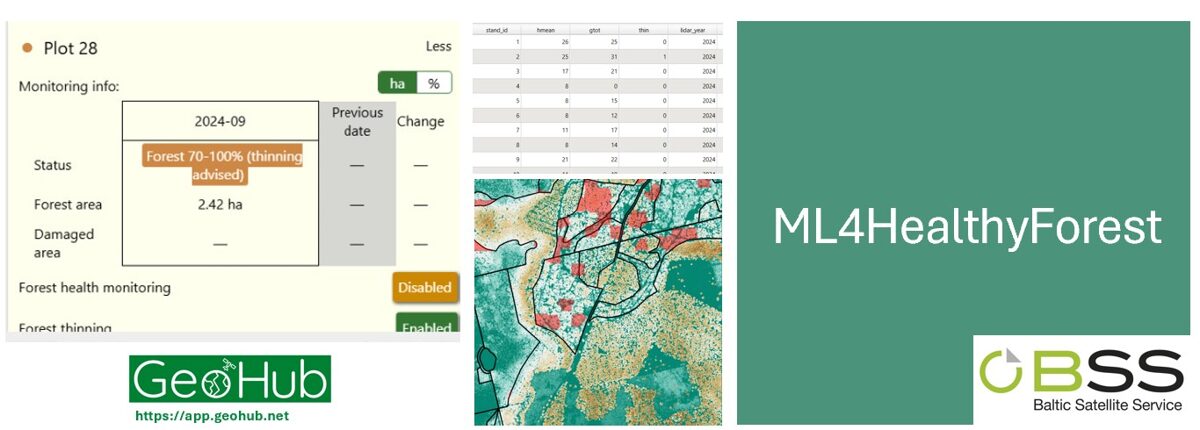Select the Previous date column header
1200x430 pixels.
tap(357, 121)
